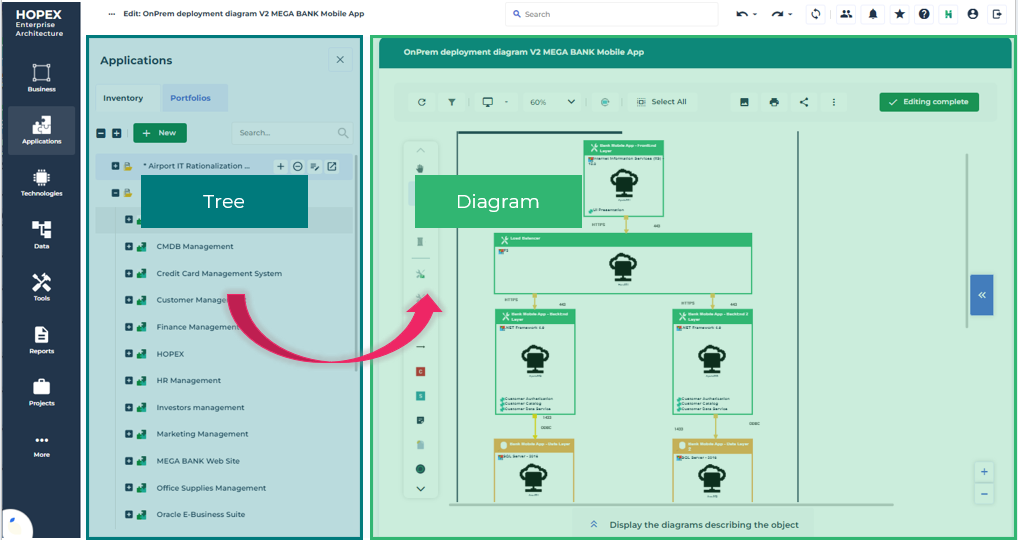The image size is (1018, 540).
Task: Expand the Airport IT Rationalization node
Action: (115, 166)
